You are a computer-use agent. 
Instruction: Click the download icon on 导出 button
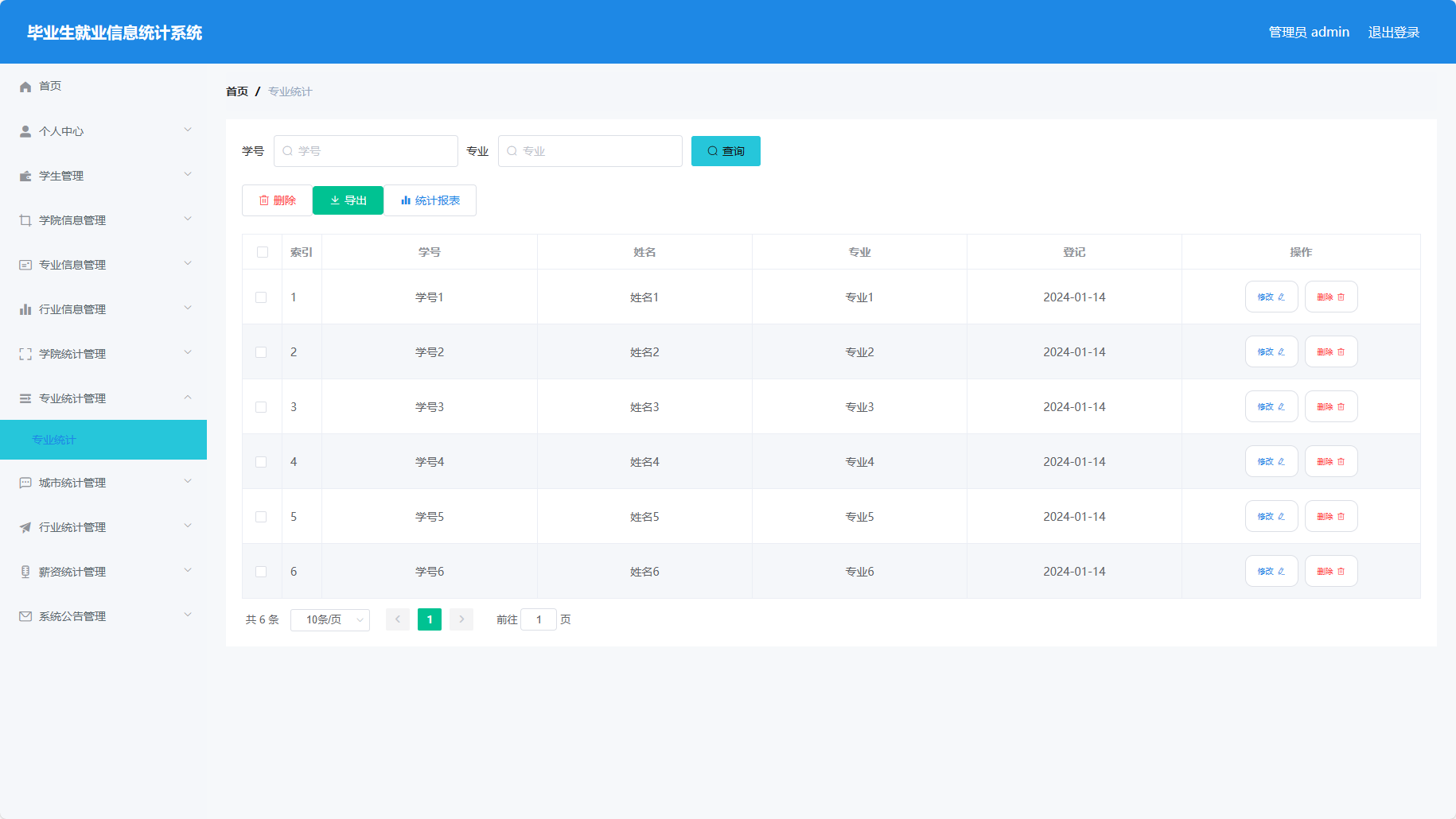[x=335, y=200]
